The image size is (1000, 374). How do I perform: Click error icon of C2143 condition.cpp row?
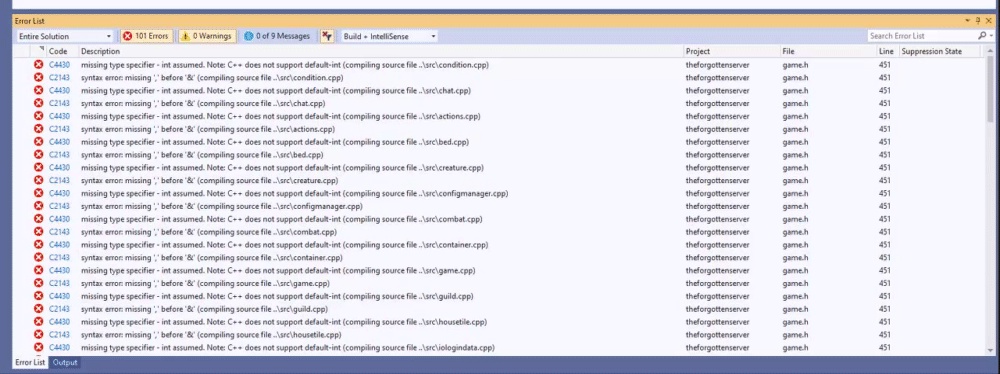pos(38,78)
